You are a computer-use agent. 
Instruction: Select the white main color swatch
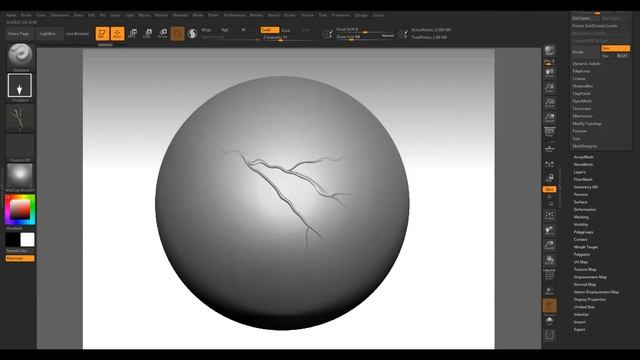(x=27, y=240)
